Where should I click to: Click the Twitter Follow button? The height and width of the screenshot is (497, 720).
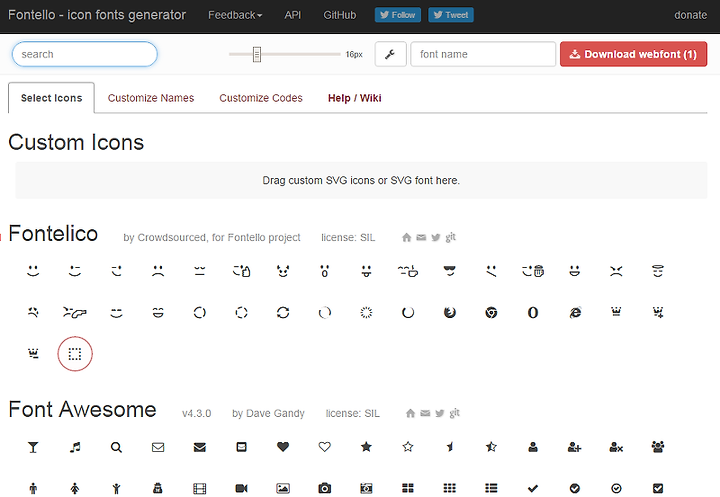[x=398, y=15]
